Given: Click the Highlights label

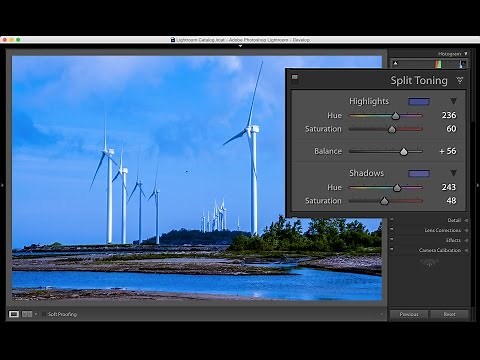Looking at the screenshot, I should point(369,101).
